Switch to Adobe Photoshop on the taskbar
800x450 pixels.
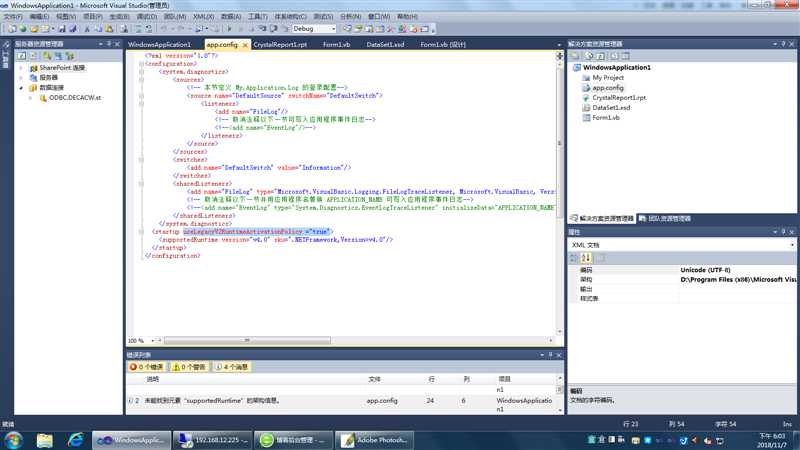374,440
